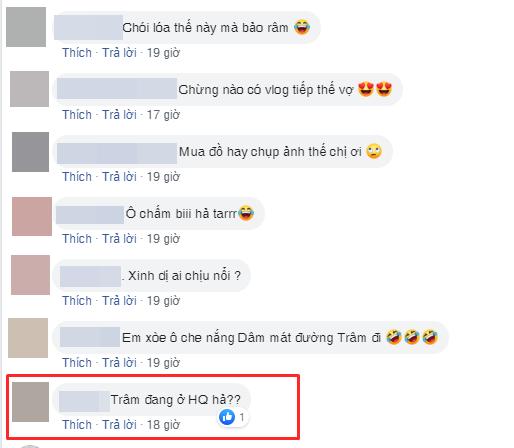Click the laughing emoji after 'bảo râm'
Screen dimensions: 514x448
302,27
